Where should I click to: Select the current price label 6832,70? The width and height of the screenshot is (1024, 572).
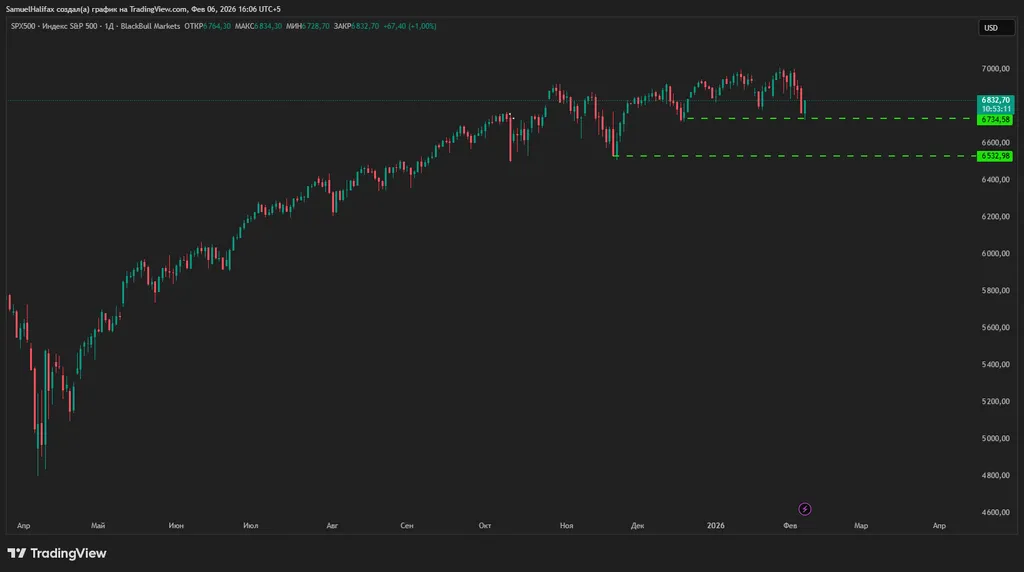pyautogui.click(x=995, y=101)
